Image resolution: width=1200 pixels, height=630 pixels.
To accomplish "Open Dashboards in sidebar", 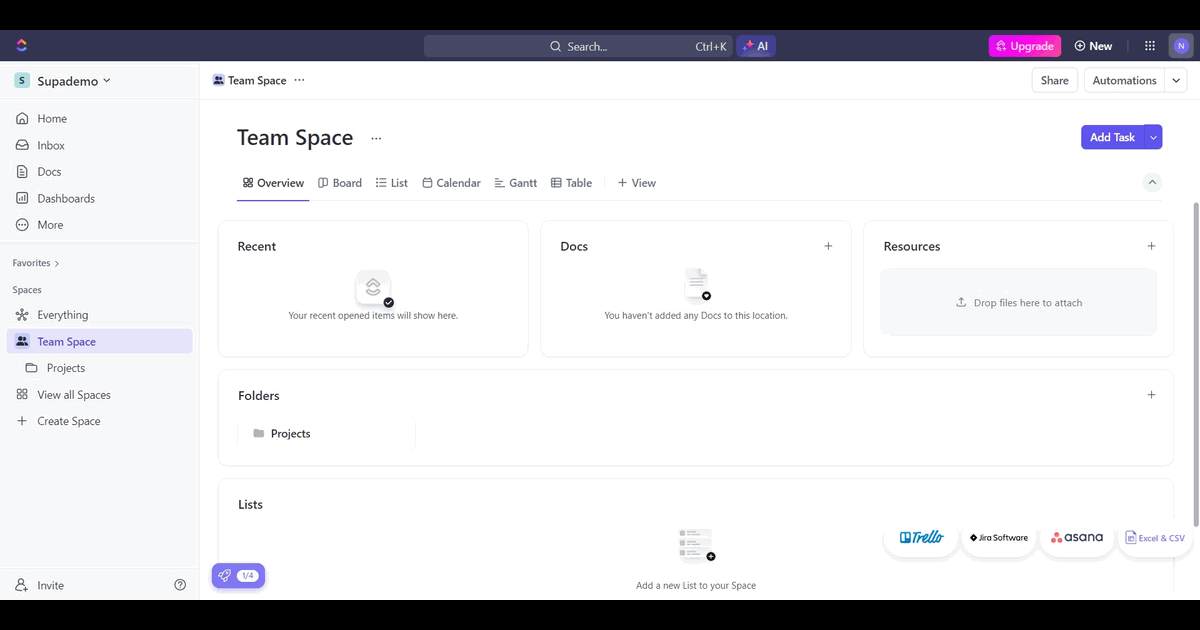I will point(100,198).
